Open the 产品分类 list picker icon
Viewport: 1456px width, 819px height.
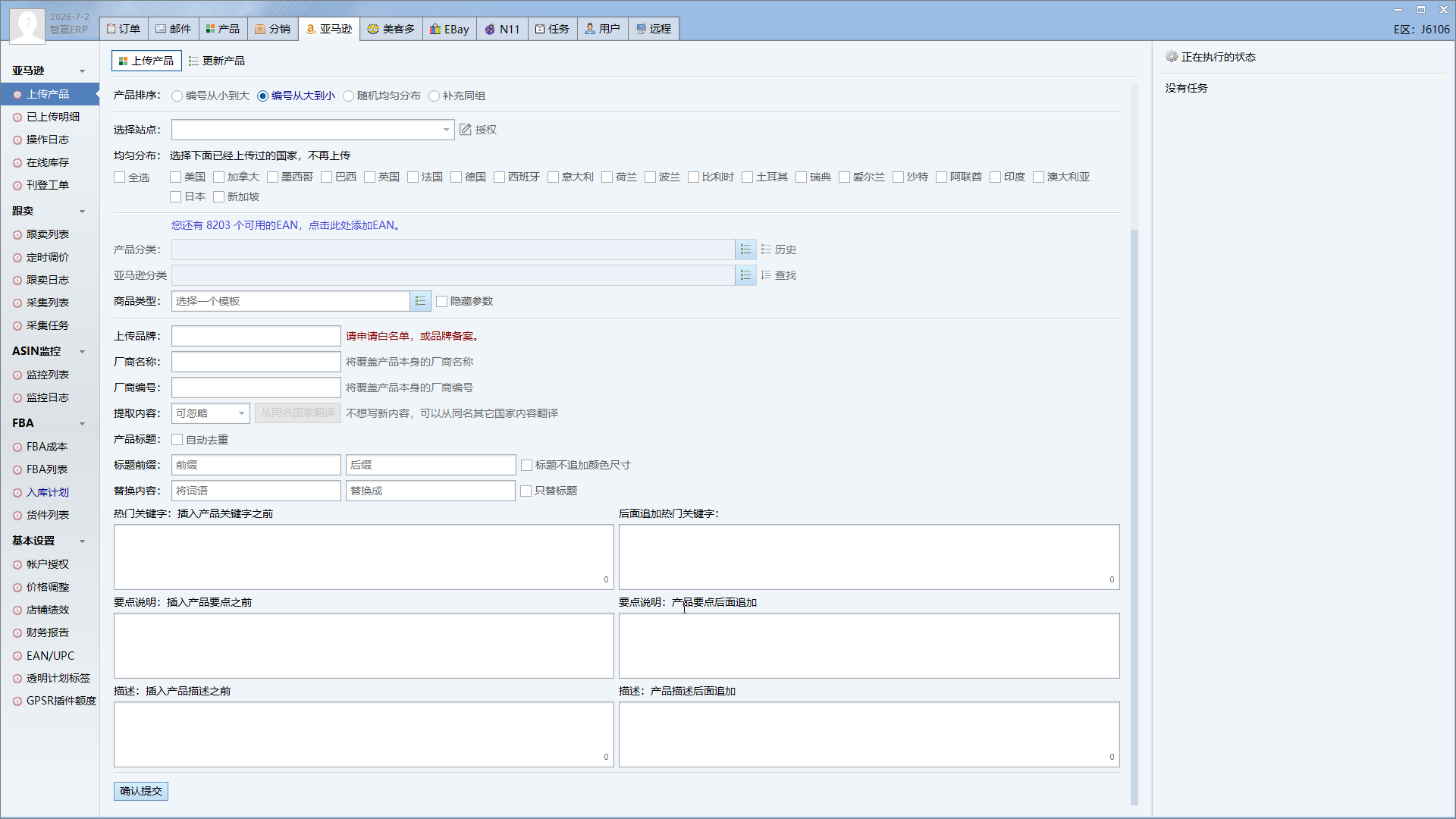[745, 249]
